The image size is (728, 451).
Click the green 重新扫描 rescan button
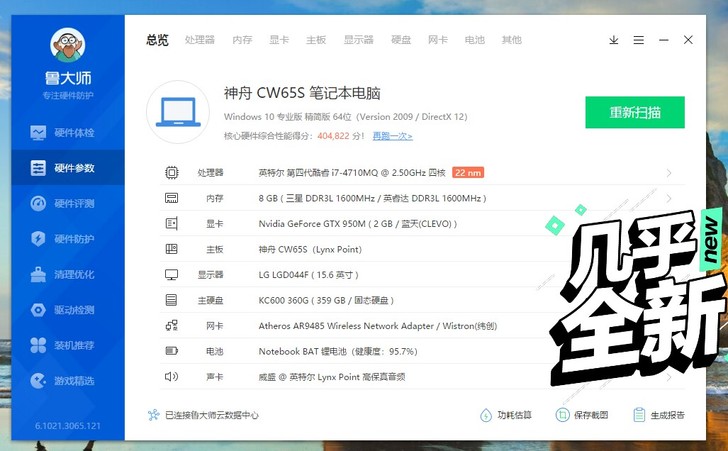[x=635, y=112]
